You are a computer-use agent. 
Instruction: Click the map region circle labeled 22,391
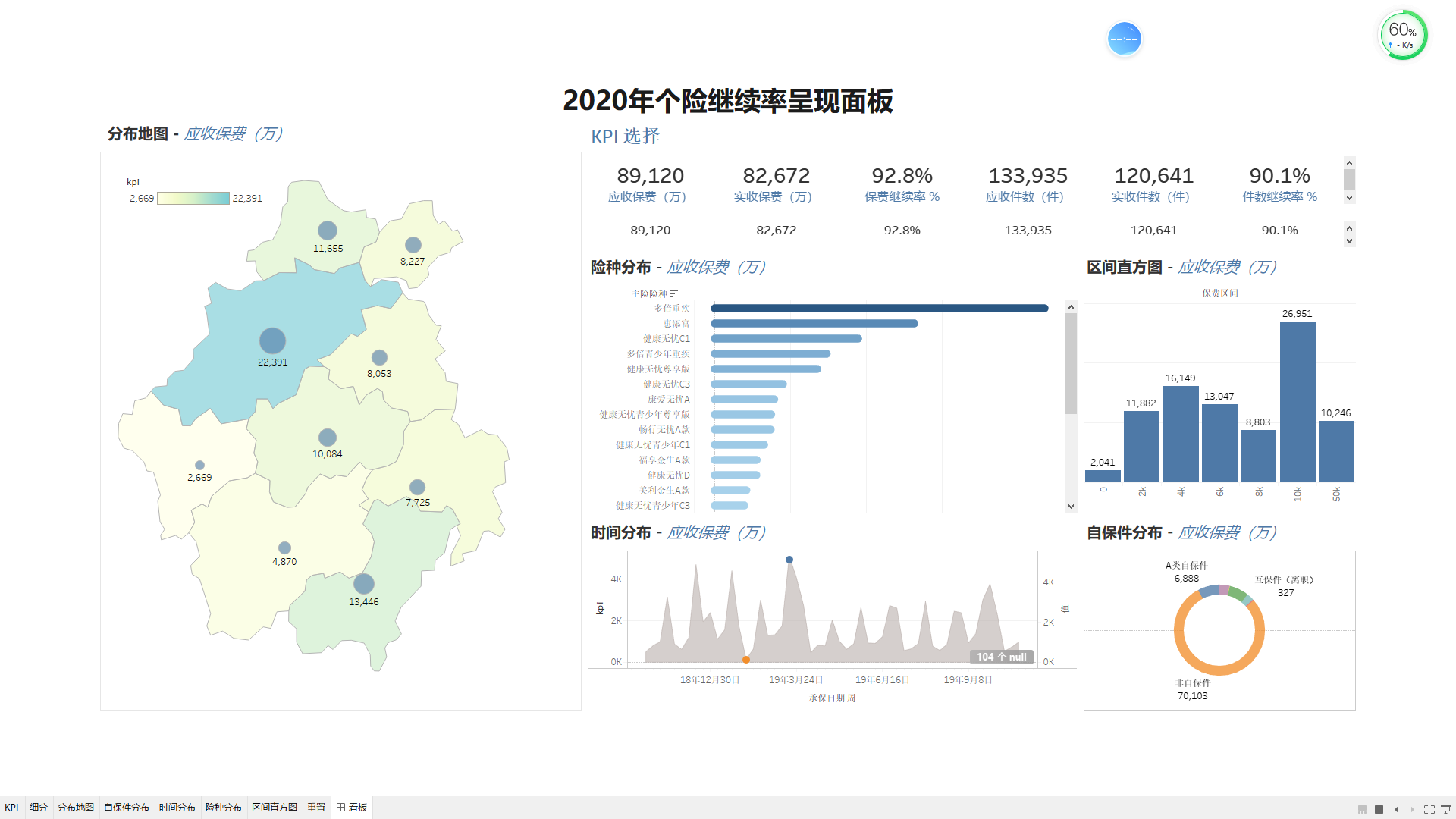point(272,341)
